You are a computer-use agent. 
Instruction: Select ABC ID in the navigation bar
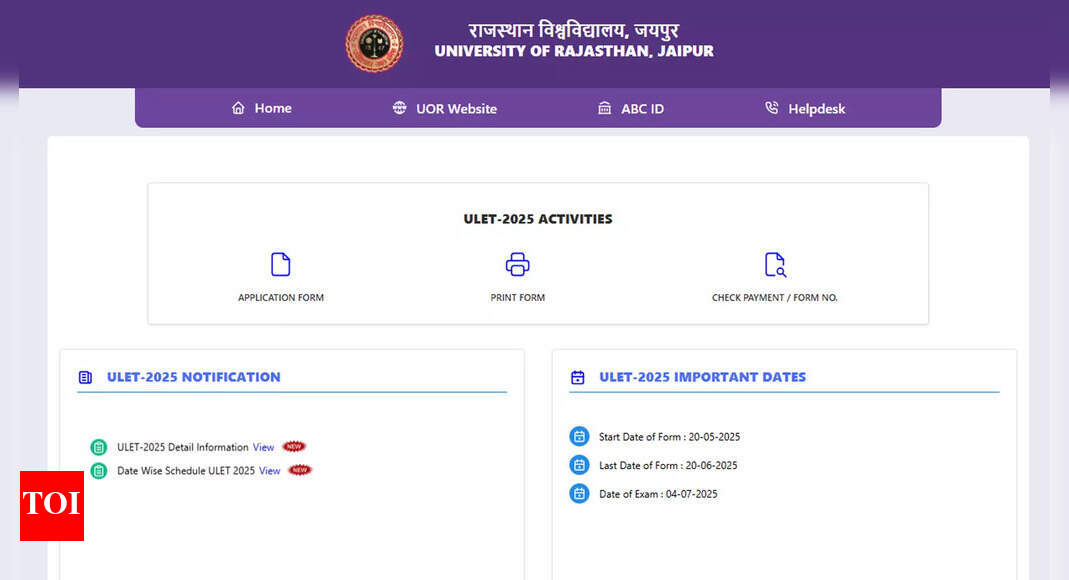pyautogui.click(x=642, y=108)
